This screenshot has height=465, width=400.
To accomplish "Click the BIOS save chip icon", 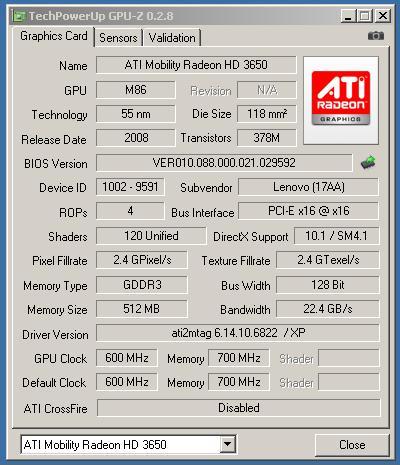I will click(368, 162).
